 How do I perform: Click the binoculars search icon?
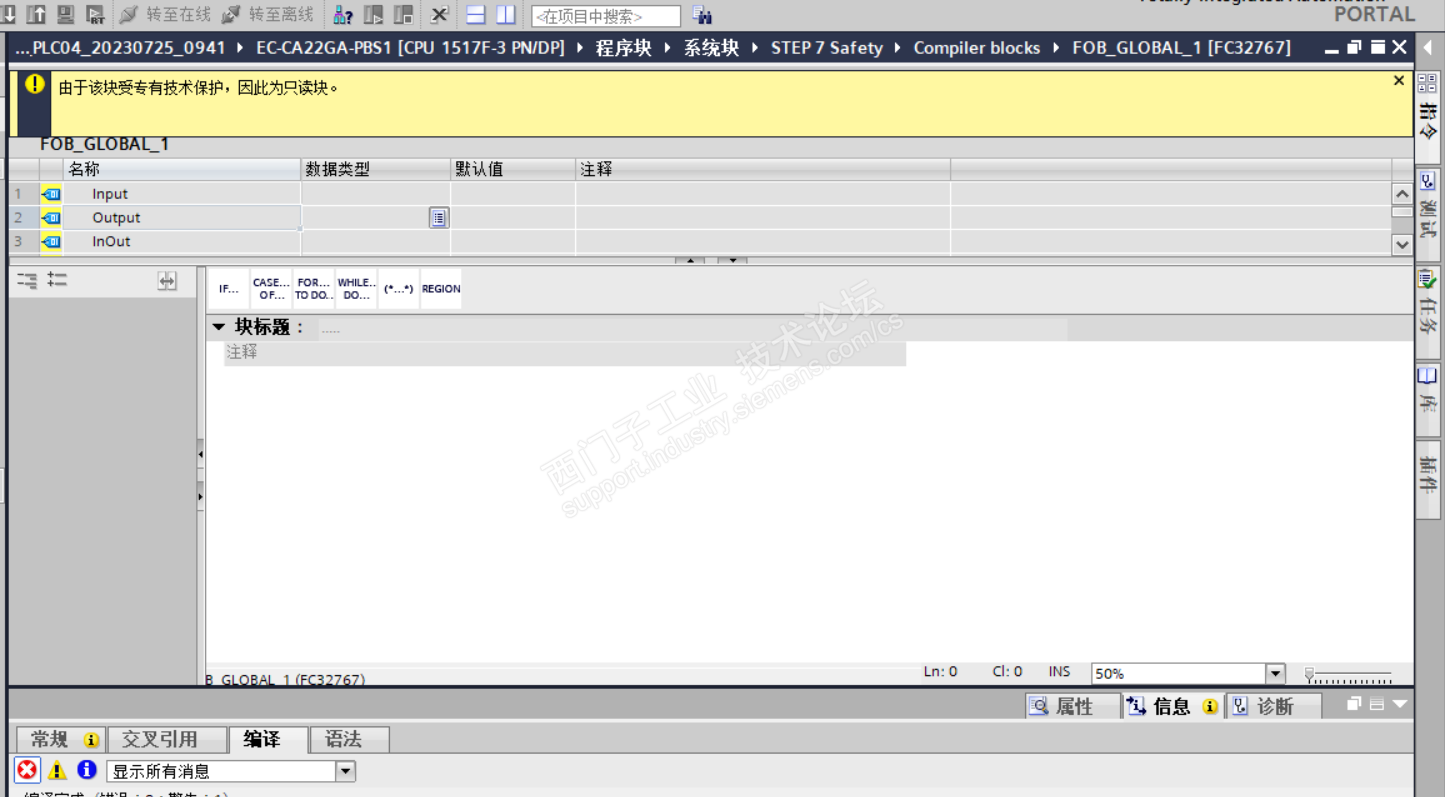click(x=702, y=15)
